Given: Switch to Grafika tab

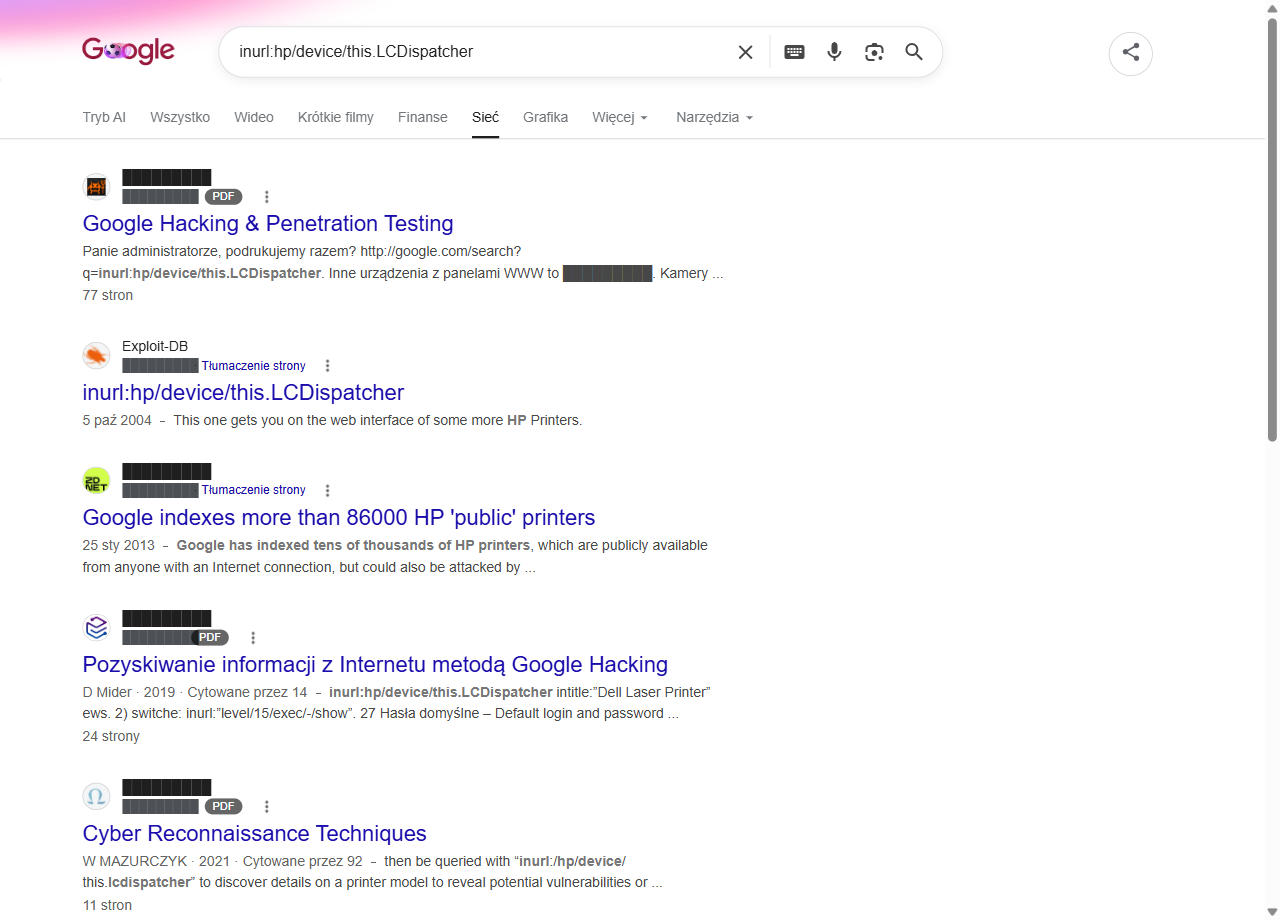Looking at the screenshot, I should pos(545,117).
